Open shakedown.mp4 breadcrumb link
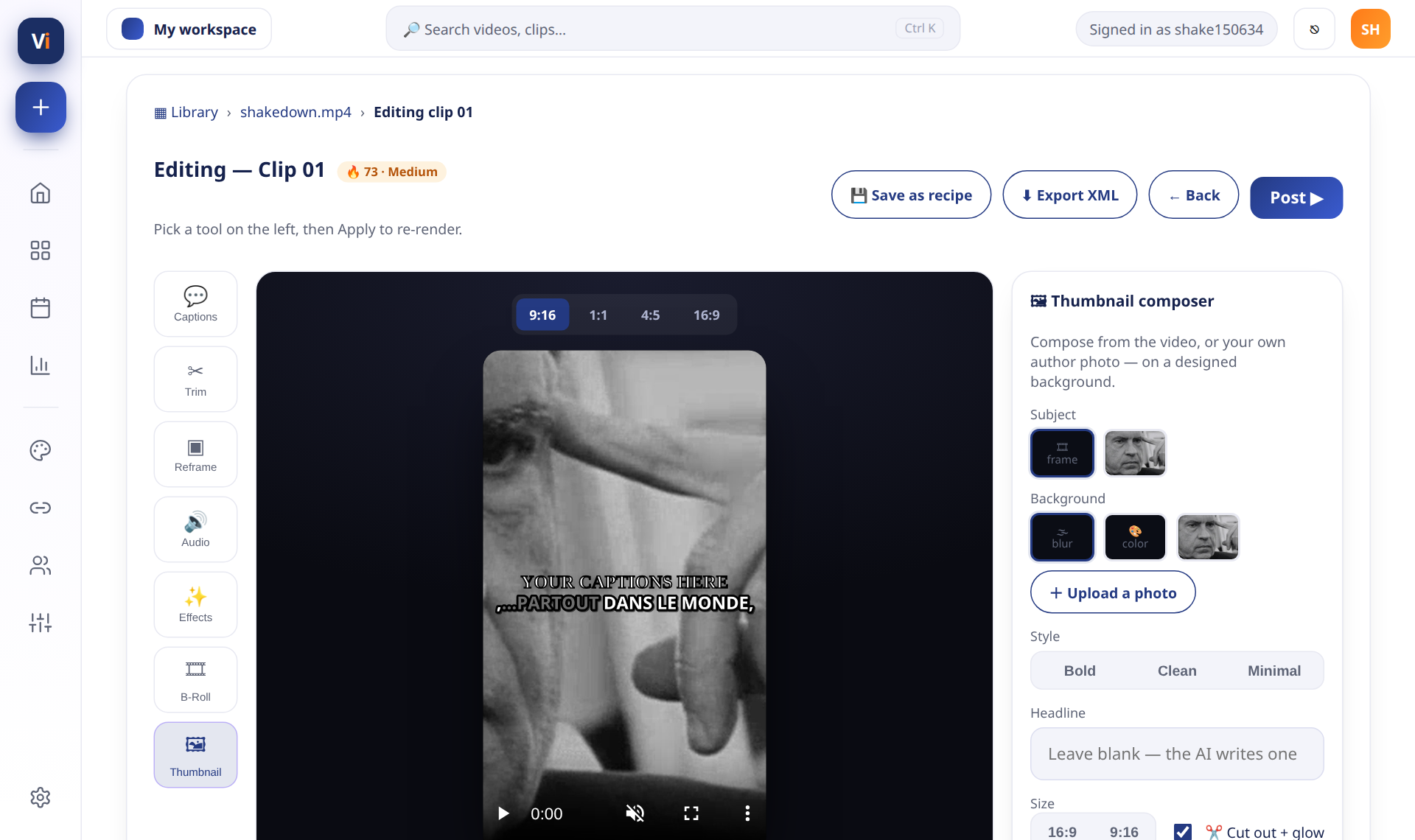The image size is (1415, 840). (296, 112)
